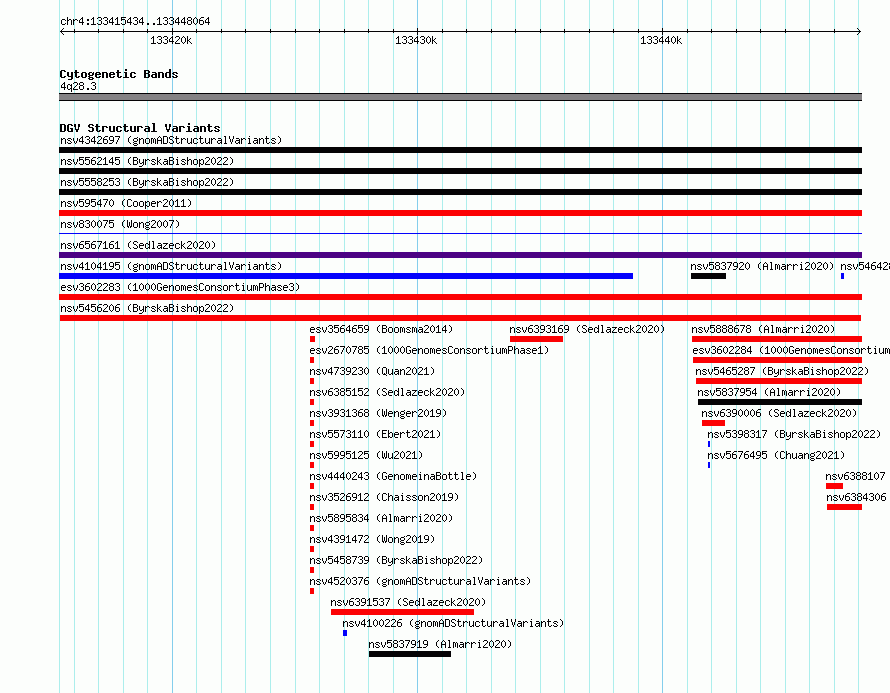Open nsv5398317 (ByrskaBishop2022) label
This screenshot has height=693, width=890.
794,434
